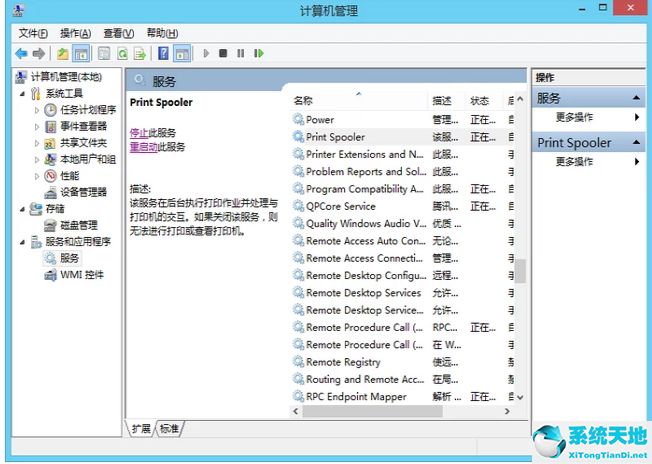
Task: Expand the 共享文件夹 node arrow
Action: coord(37,143)
